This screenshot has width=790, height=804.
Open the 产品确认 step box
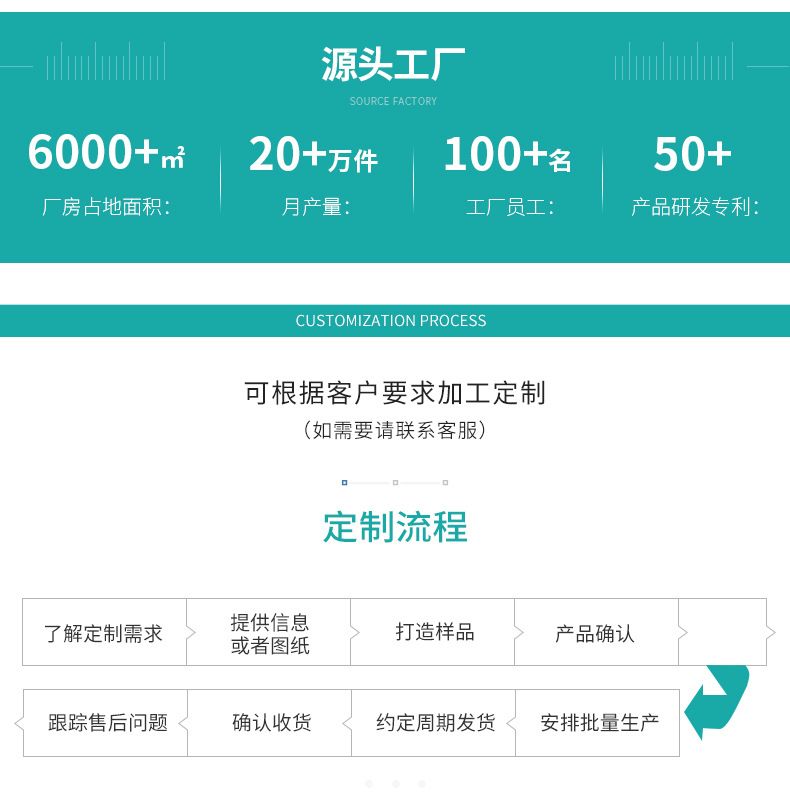pos(595,633)
